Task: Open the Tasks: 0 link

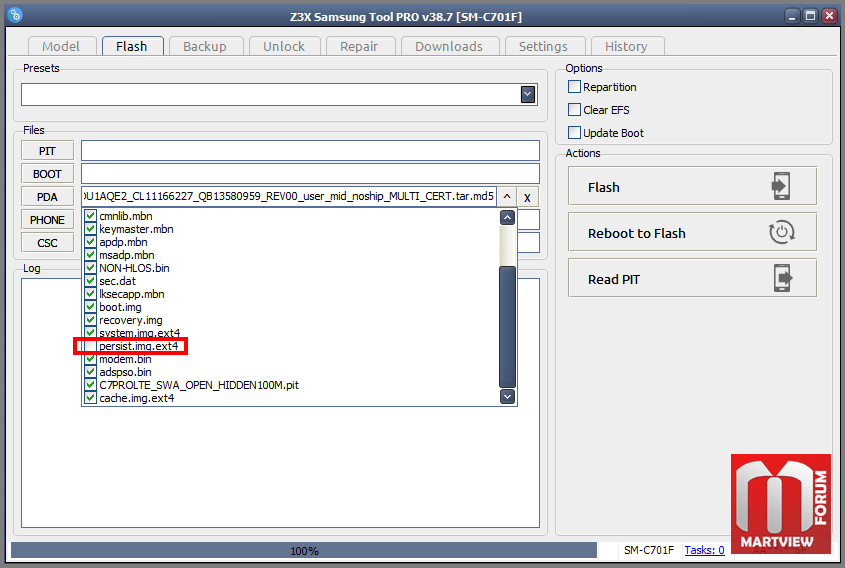Action: point(704,550)
